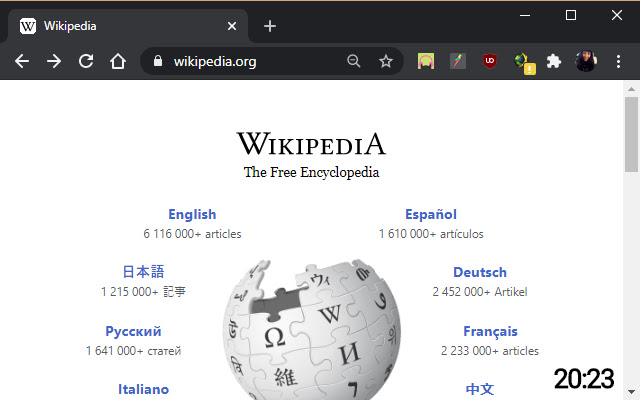Click the scrollbar down arrow
Viewport: 640px width, 400px height.
pyautogui.click(x=631, y=392)
